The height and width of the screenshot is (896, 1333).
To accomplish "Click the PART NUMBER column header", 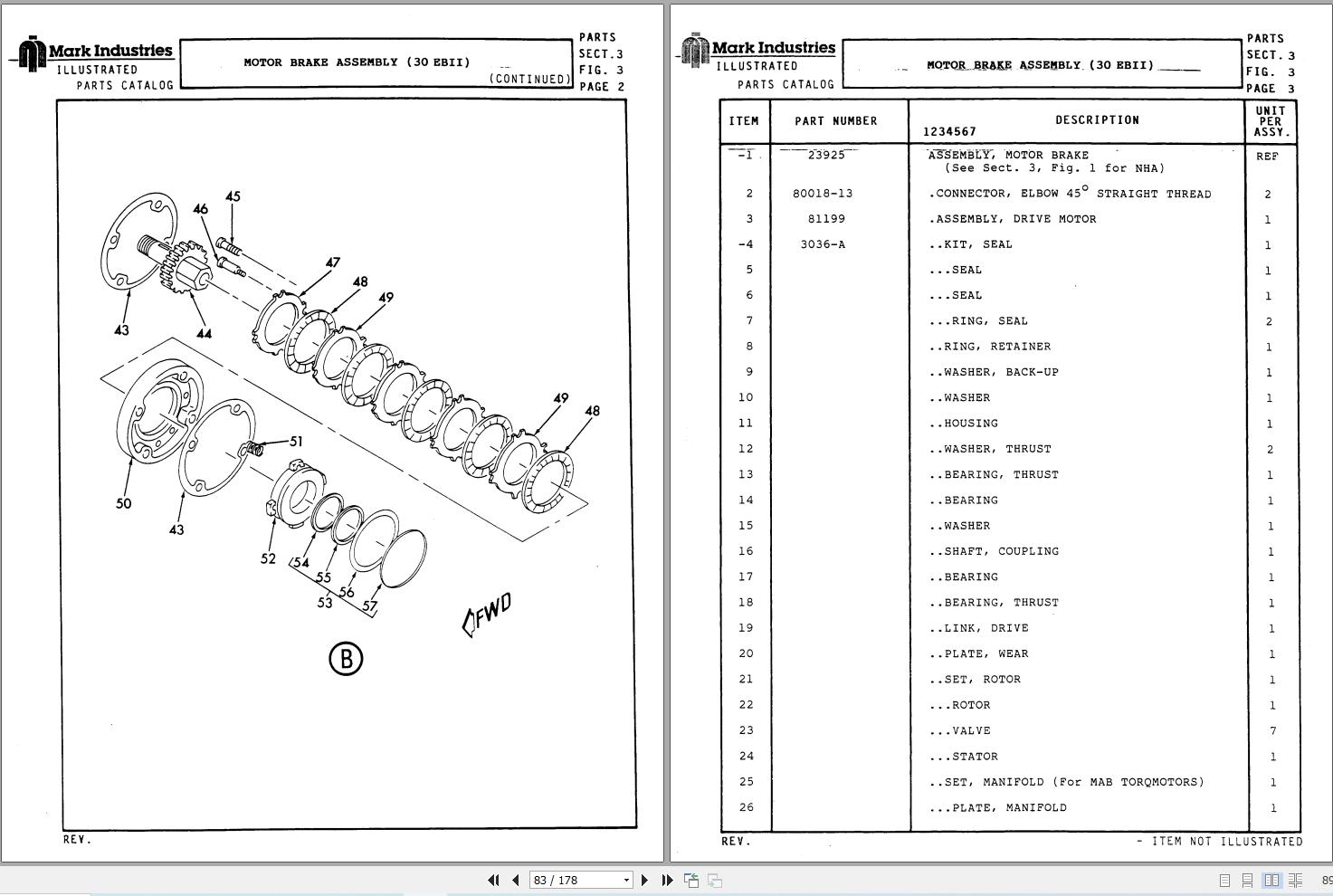I will [x=836, y=120].
